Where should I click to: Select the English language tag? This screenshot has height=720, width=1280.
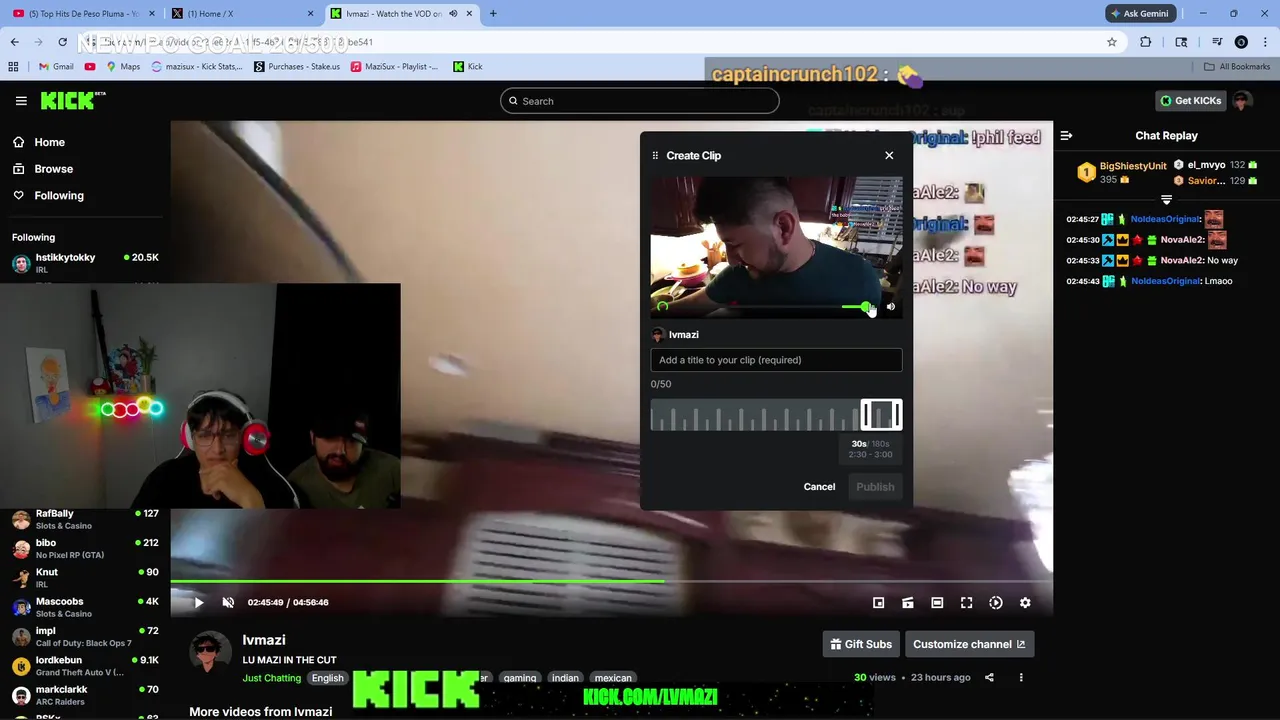(x=327, y=678)
